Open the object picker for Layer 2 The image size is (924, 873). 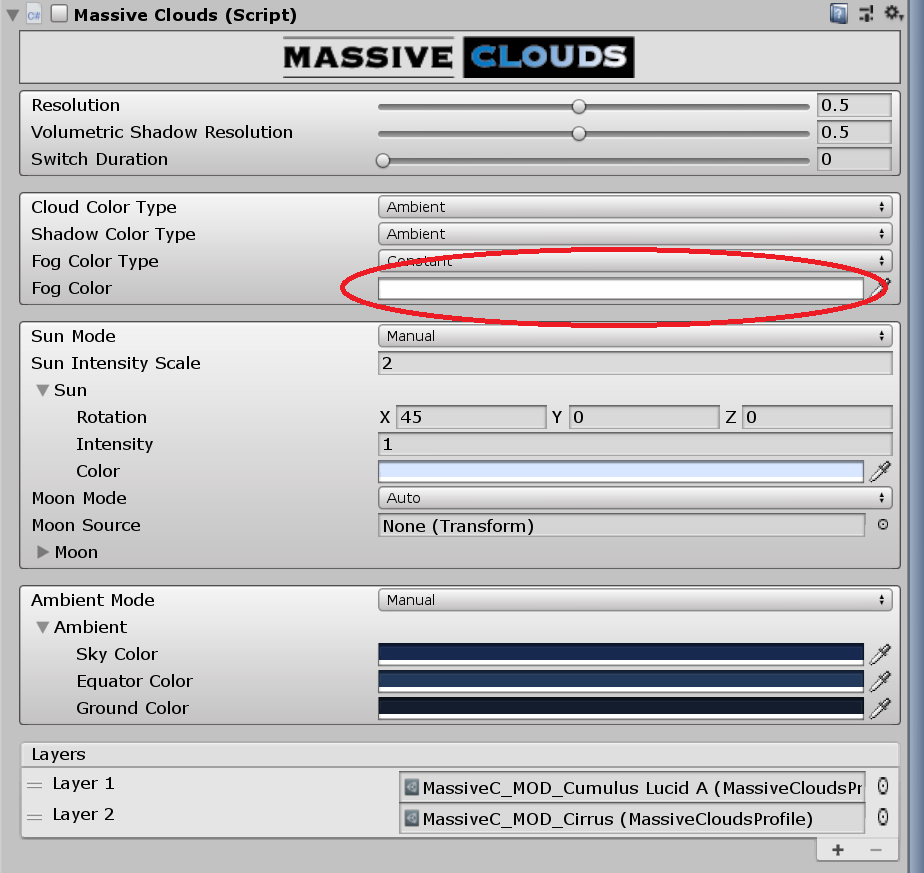tap(883, 817)
